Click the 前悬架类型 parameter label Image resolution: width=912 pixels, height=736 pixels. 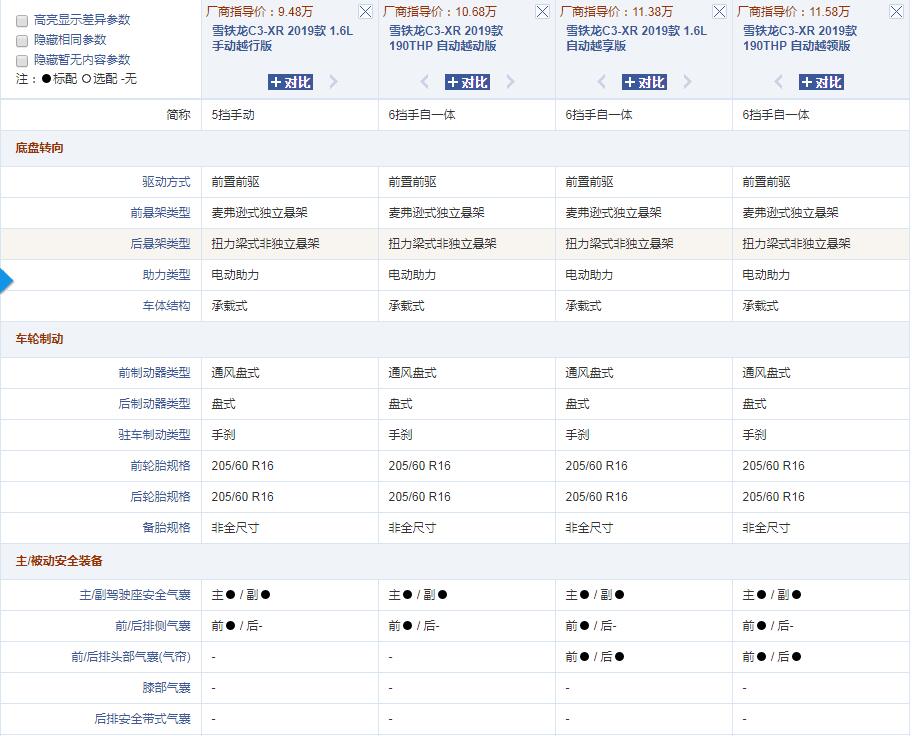161,213
